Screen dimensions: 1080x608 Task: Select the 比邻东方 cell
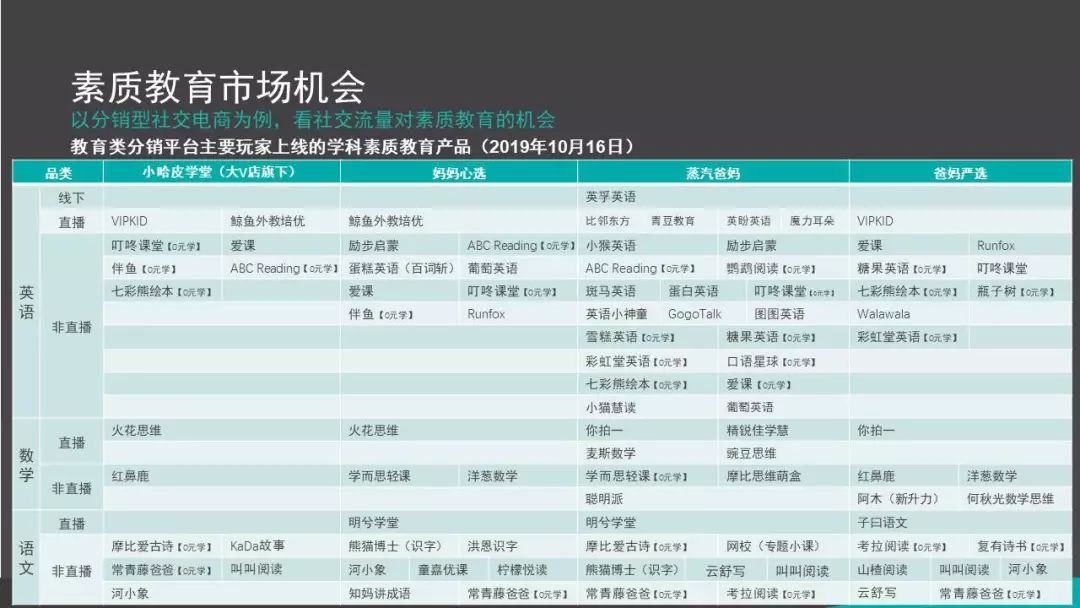[x=608, y=221]
